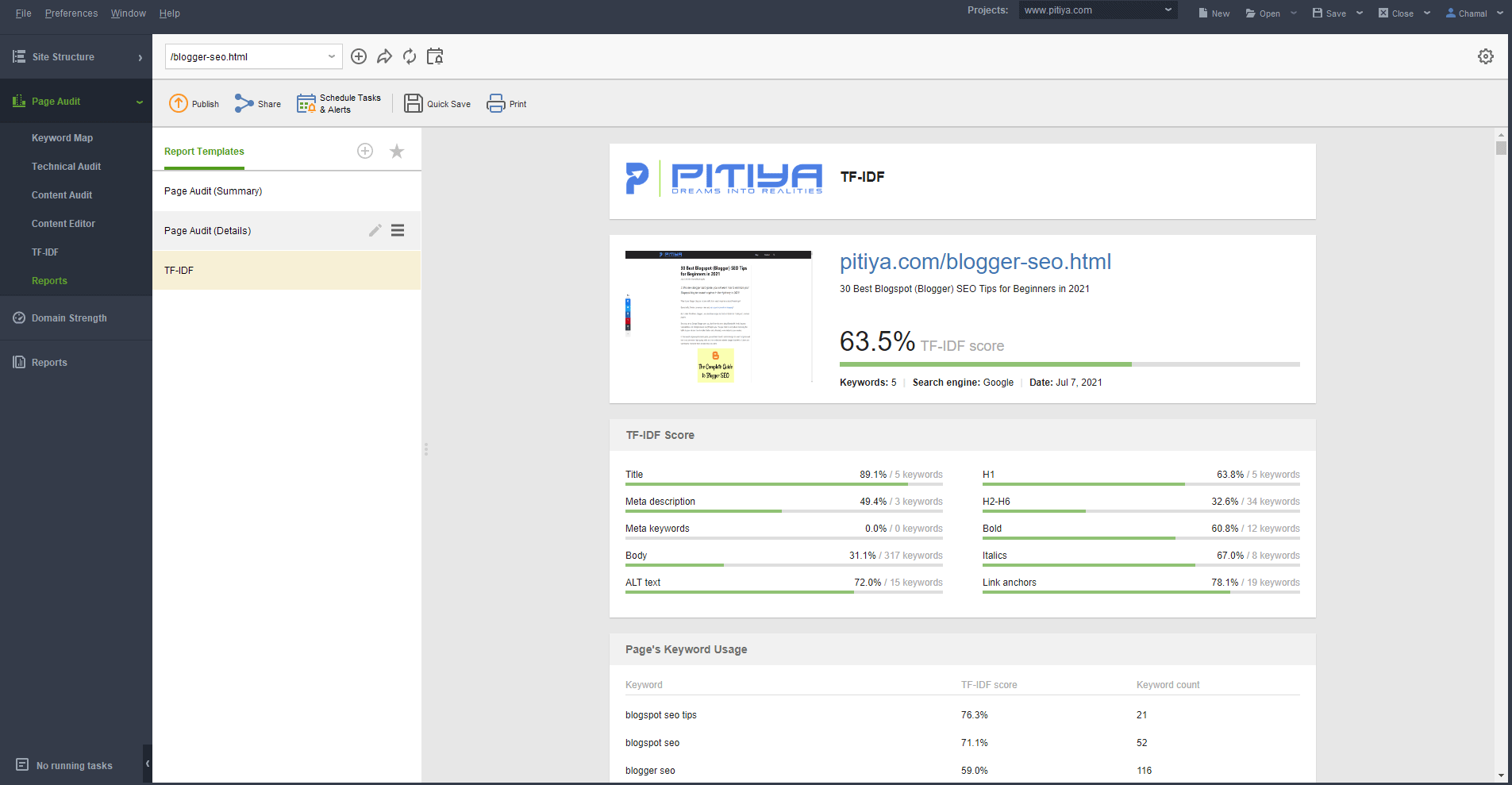Click the Publish upload icon

[179, 103]
